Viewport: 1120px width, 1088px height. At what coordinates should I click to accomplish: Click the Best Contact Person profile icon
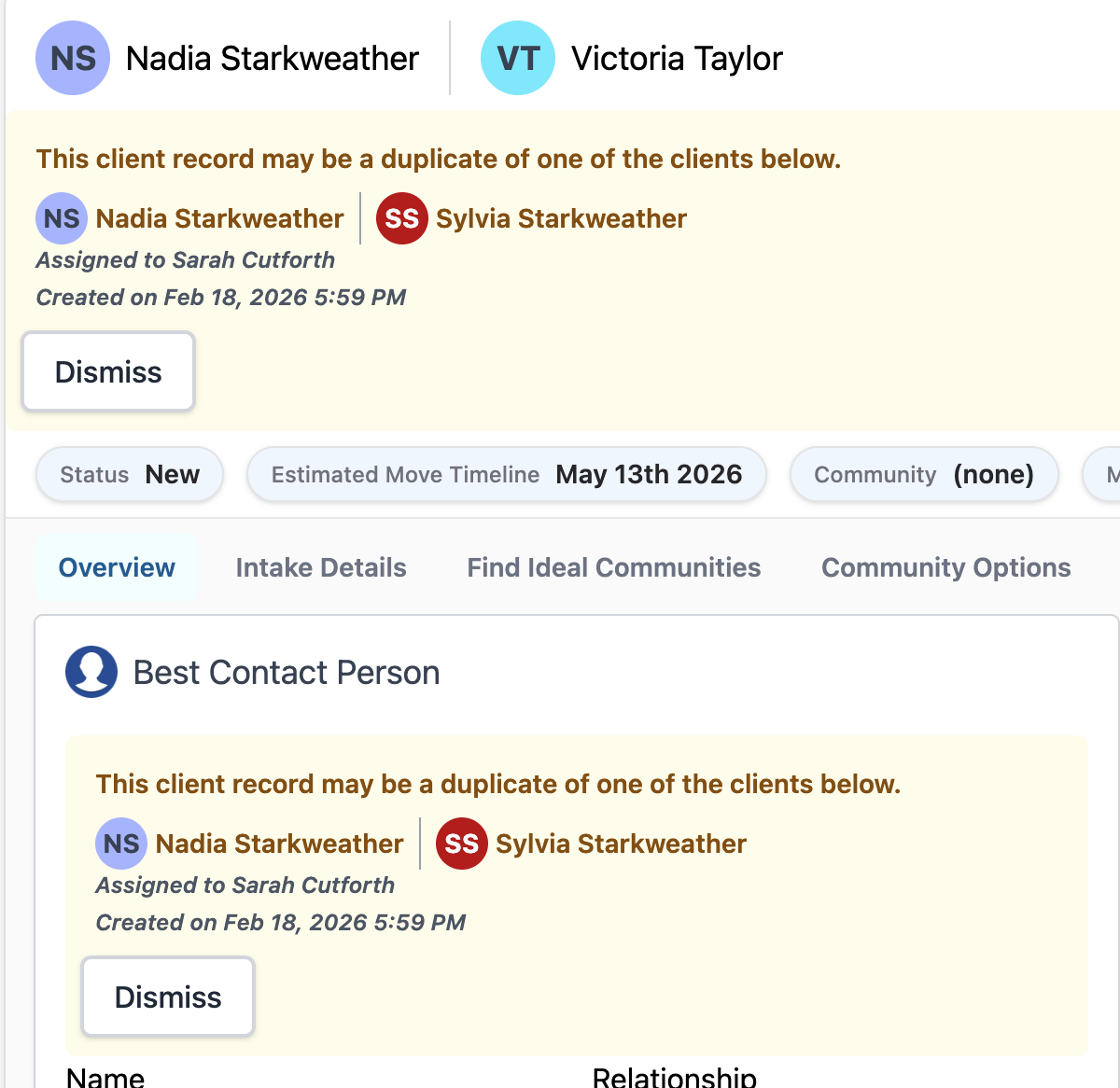pos(91,672)
